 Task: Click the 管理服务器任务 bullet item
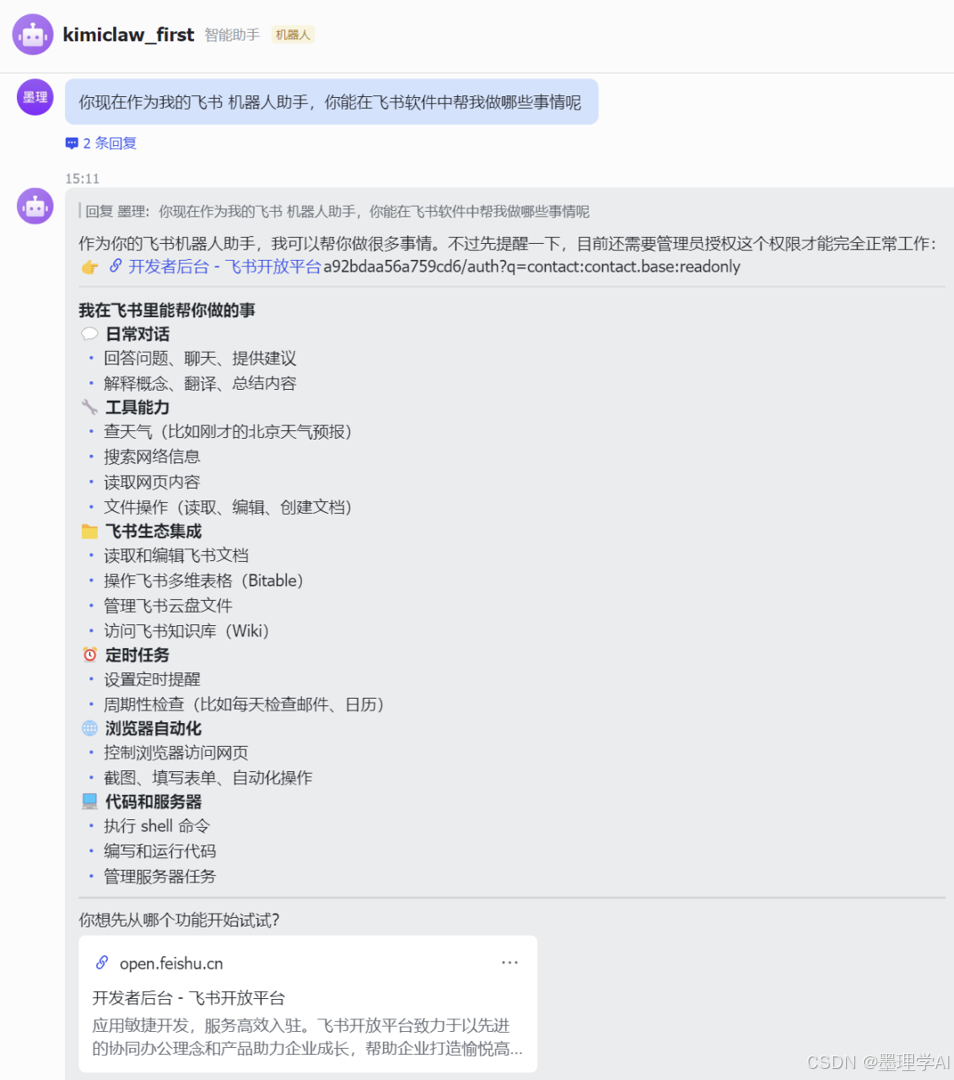pos(160,876)
